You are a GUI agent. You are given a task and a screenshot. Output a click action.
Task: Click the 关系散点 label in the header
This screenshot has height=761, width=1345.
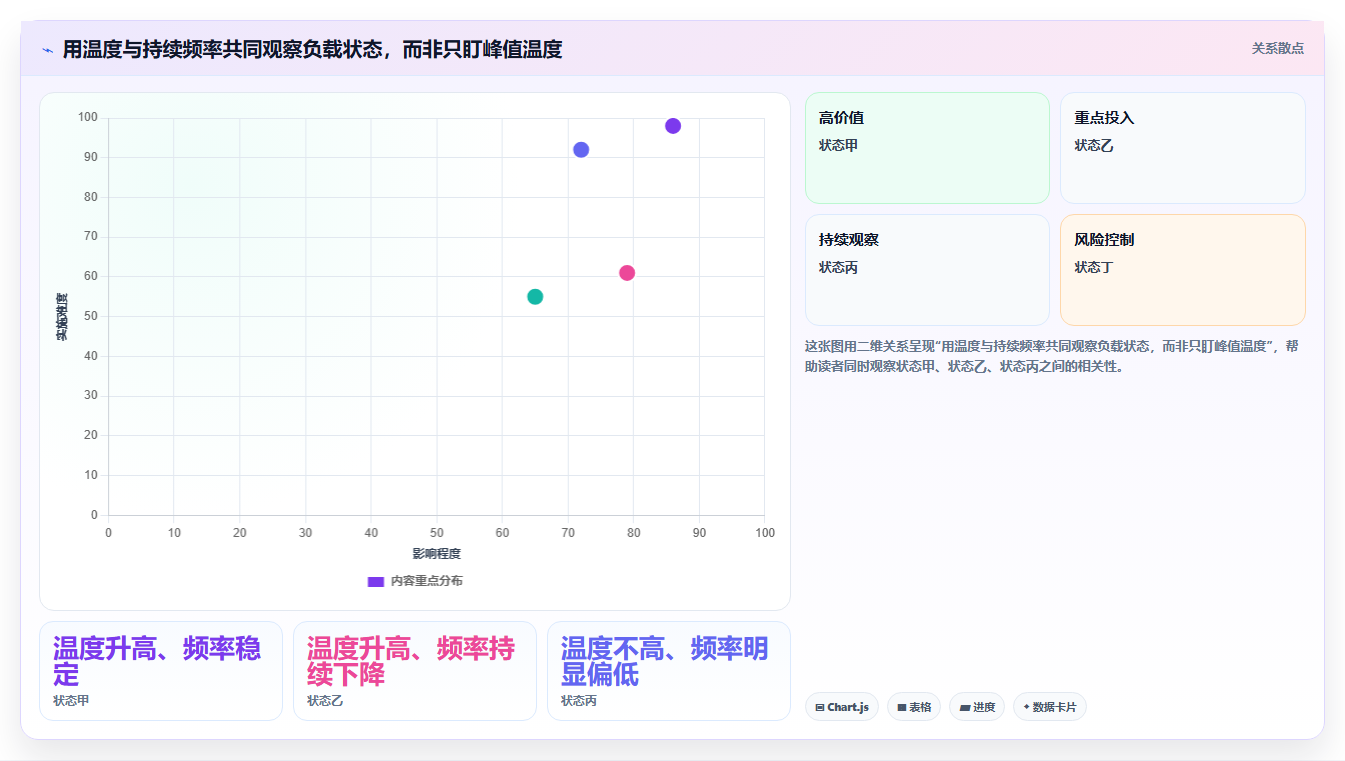(1277, 48)
